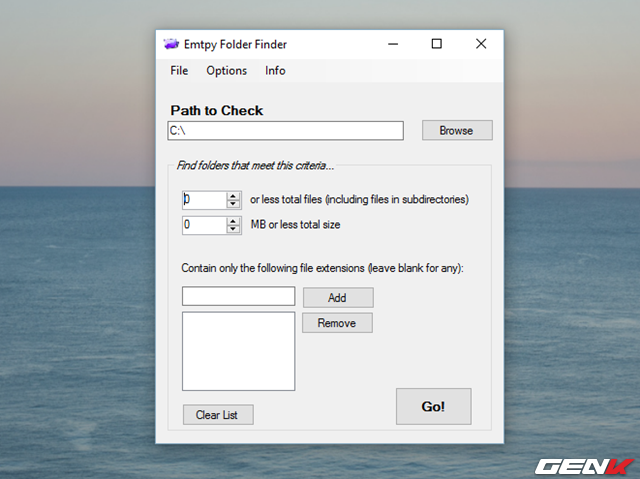Click the Emtpy Folder Finder app icon
This screenshot has height=479, width=640.
(x=172, y=44)
